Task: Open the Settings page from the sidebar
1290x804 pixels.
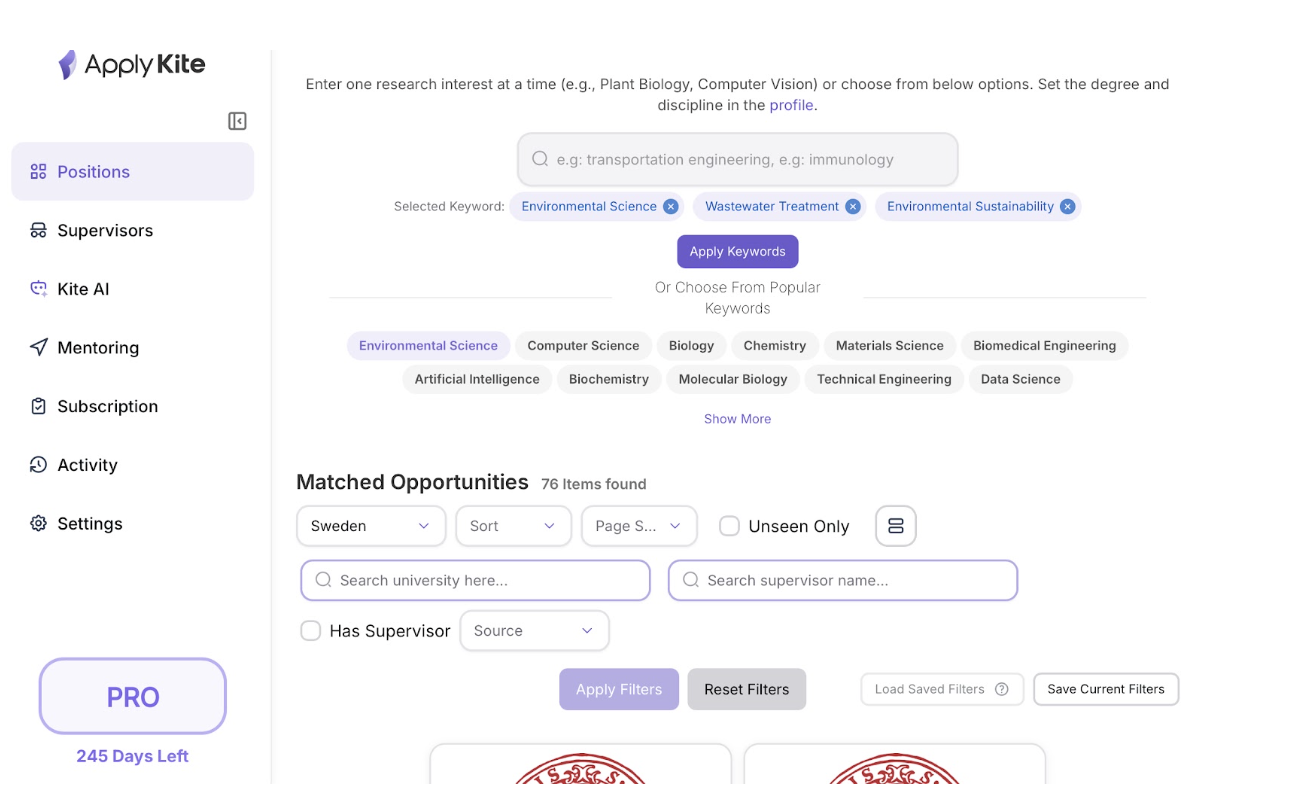Action: click(89, 524)
